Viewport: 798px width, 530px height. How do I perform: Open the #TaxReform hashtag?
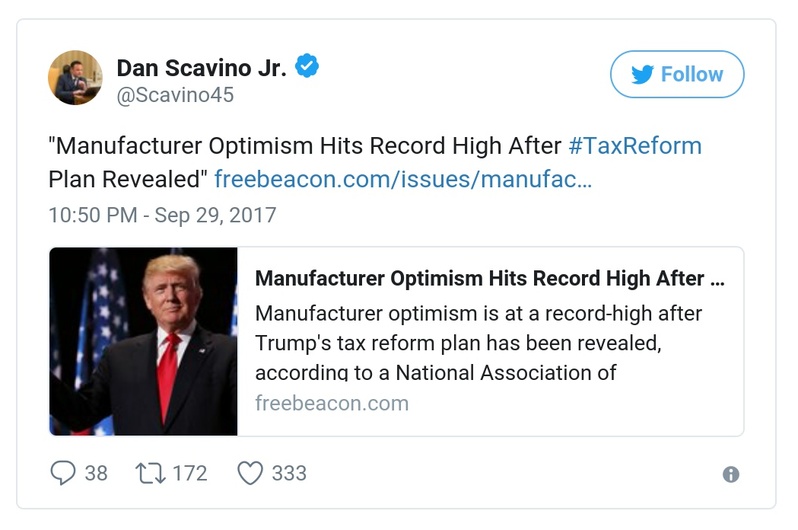(x=635, y=145)
